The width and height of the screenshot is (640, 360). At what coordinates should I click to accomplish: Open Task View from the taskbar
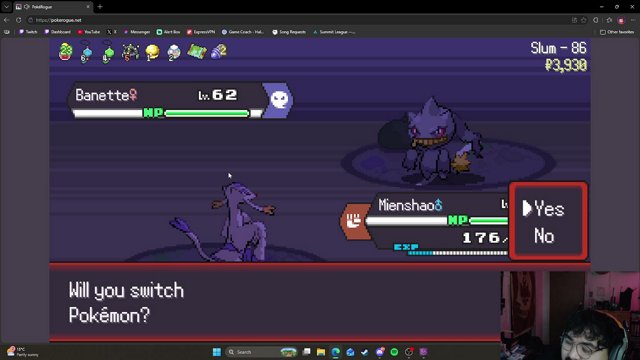(x=306, y=352)
